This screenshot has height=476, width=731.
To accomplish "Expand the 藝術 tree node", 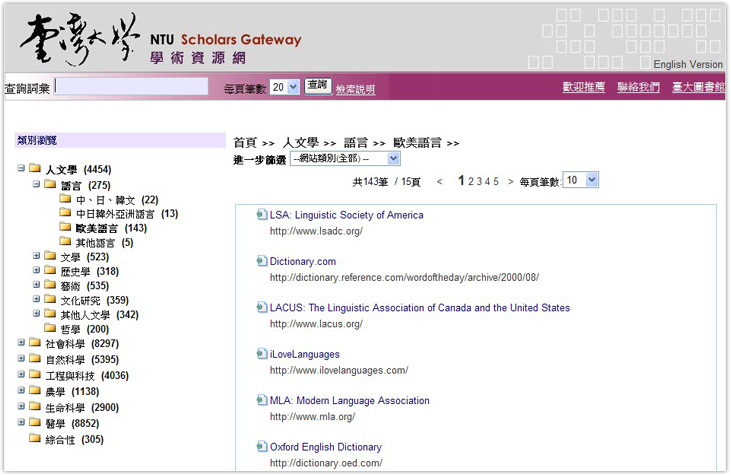I will (x=36, y=284).
